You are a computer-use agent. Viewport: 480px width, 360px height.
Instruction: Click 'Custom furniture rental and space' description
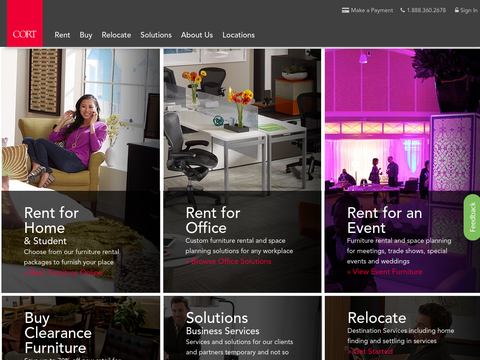(x=235, y=241)
